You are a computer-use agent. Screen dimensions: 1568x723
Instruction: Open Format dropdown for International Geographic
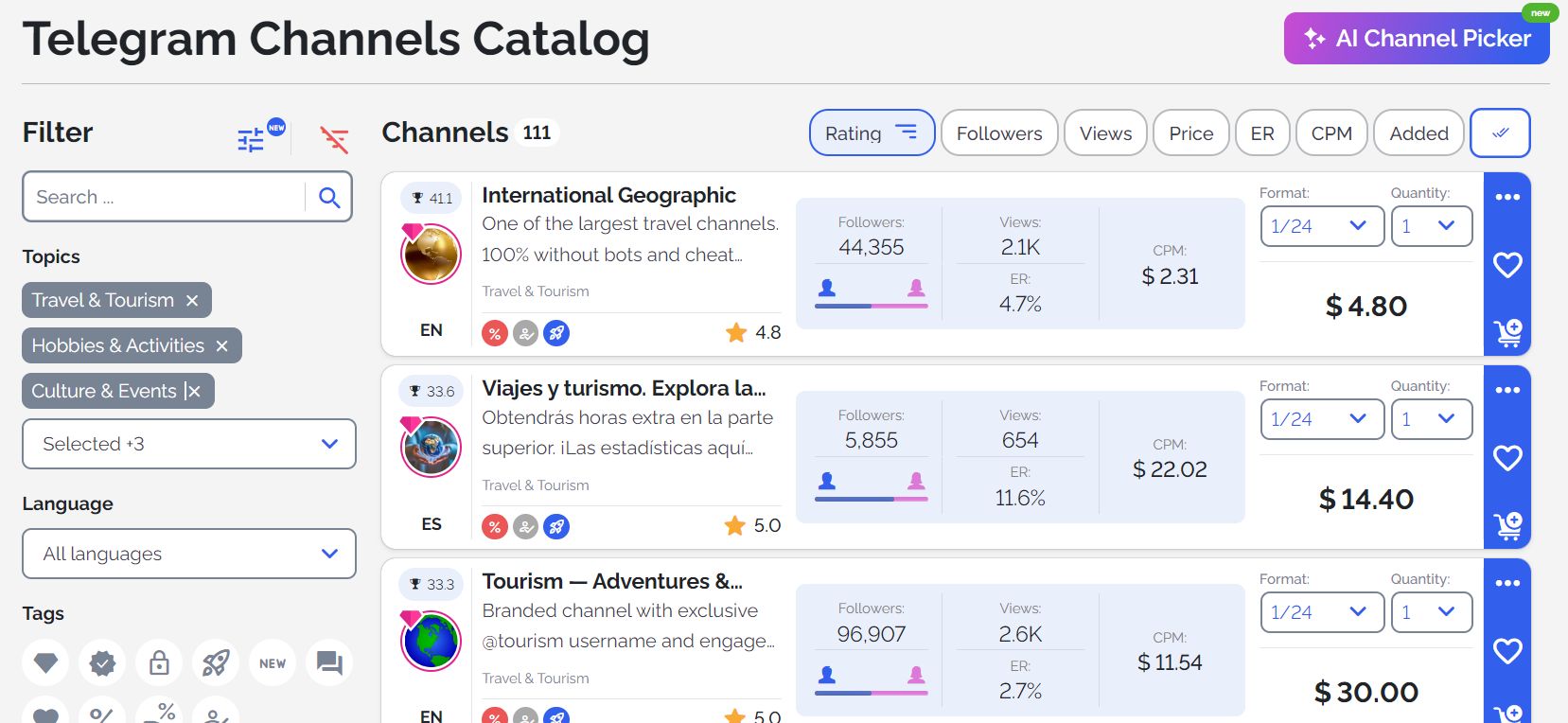tap(1322, 226)
